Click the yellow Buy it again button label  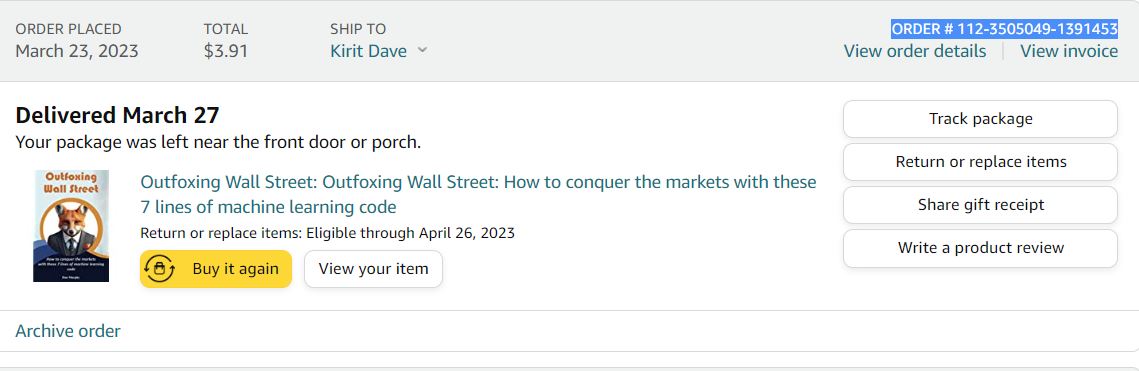pyautogui.click(x=235, y=269)
